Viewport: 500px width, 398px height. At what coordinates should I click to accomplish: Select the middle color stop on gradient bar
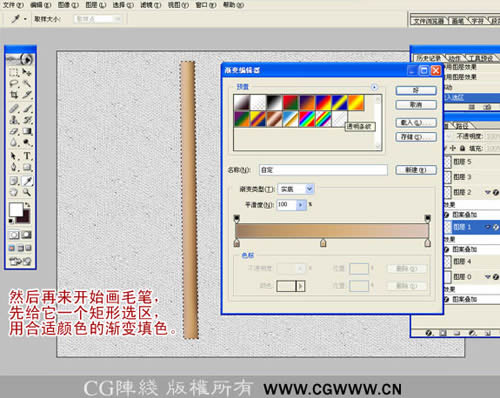coord(323,243)
